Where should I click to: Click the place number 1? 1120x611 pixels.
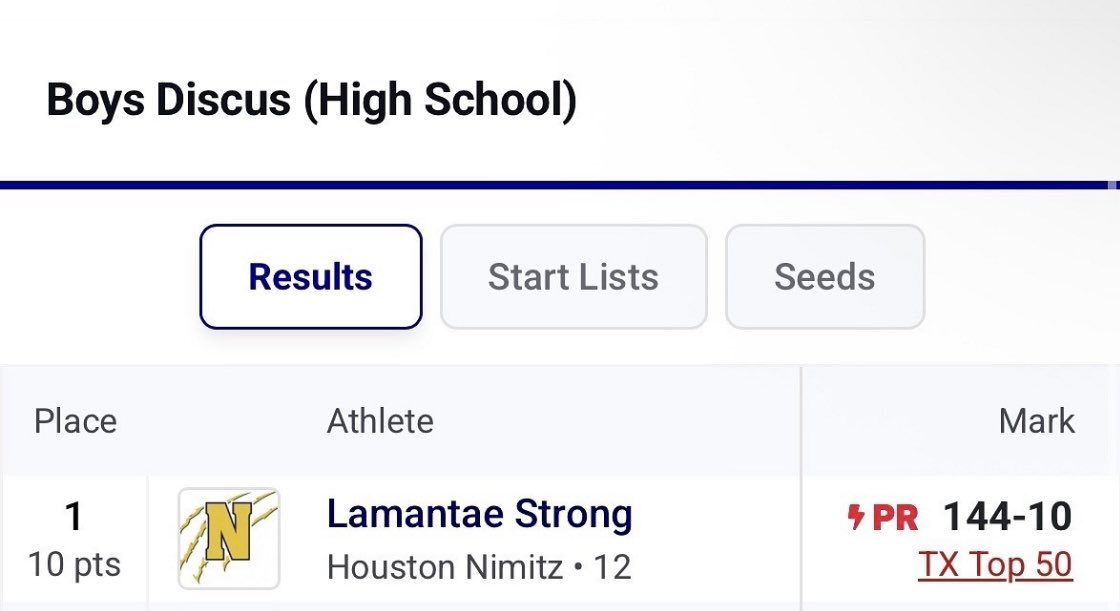pyautogui.click(x=73, y=517)
